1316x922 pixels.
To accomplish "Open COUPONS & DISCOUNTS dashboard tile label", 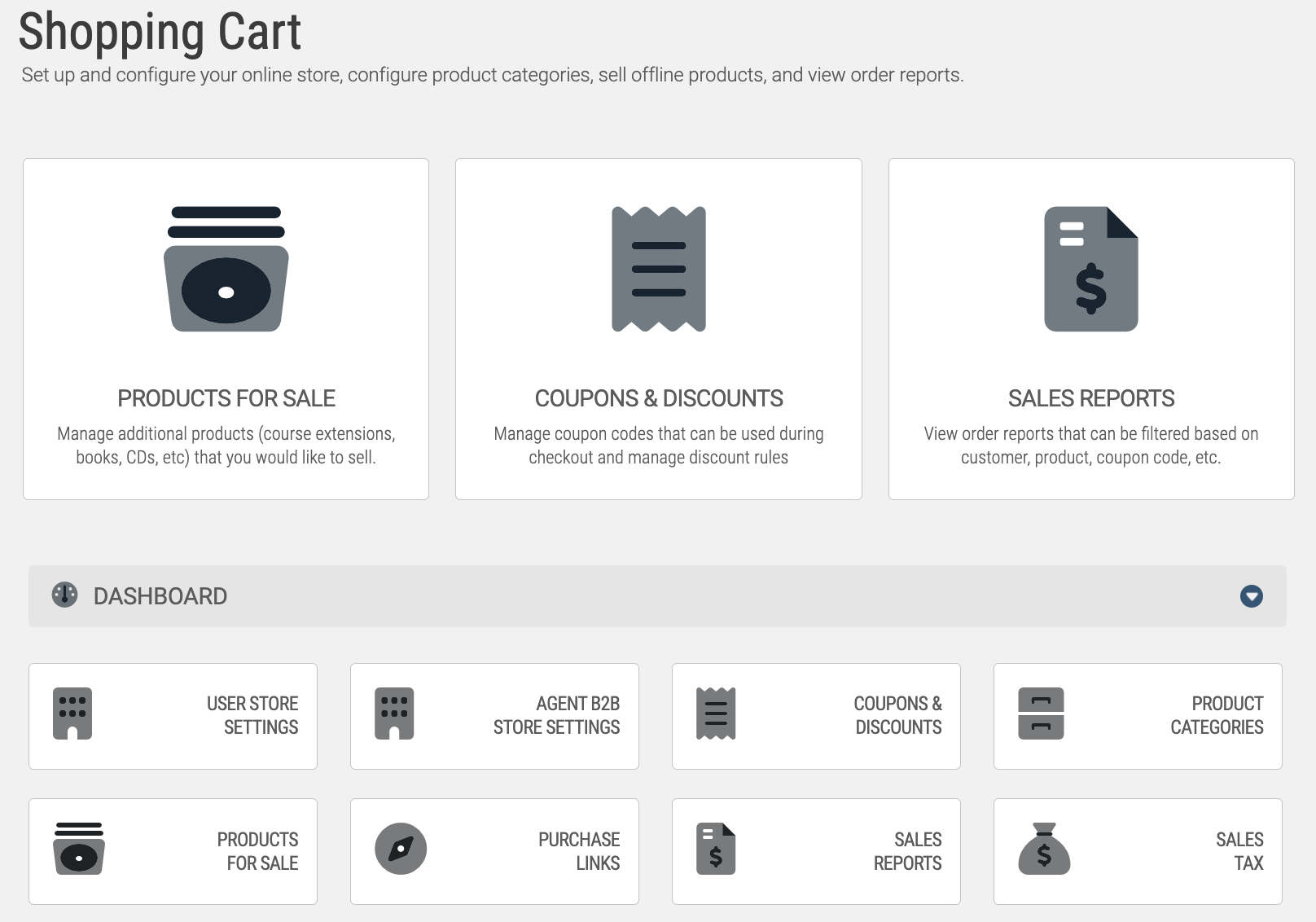I will click(x=897, y=715).
